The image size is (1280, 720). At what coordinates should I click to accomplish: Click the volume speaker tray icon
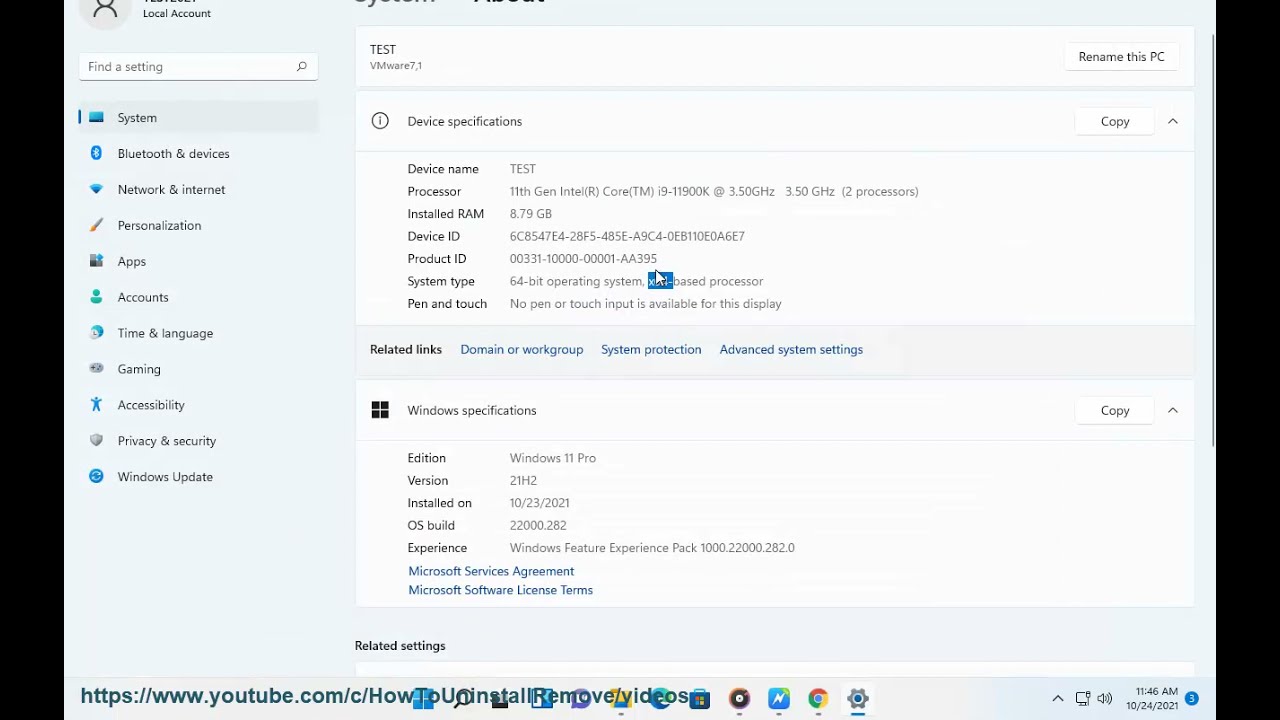[x=1105, y=699]
